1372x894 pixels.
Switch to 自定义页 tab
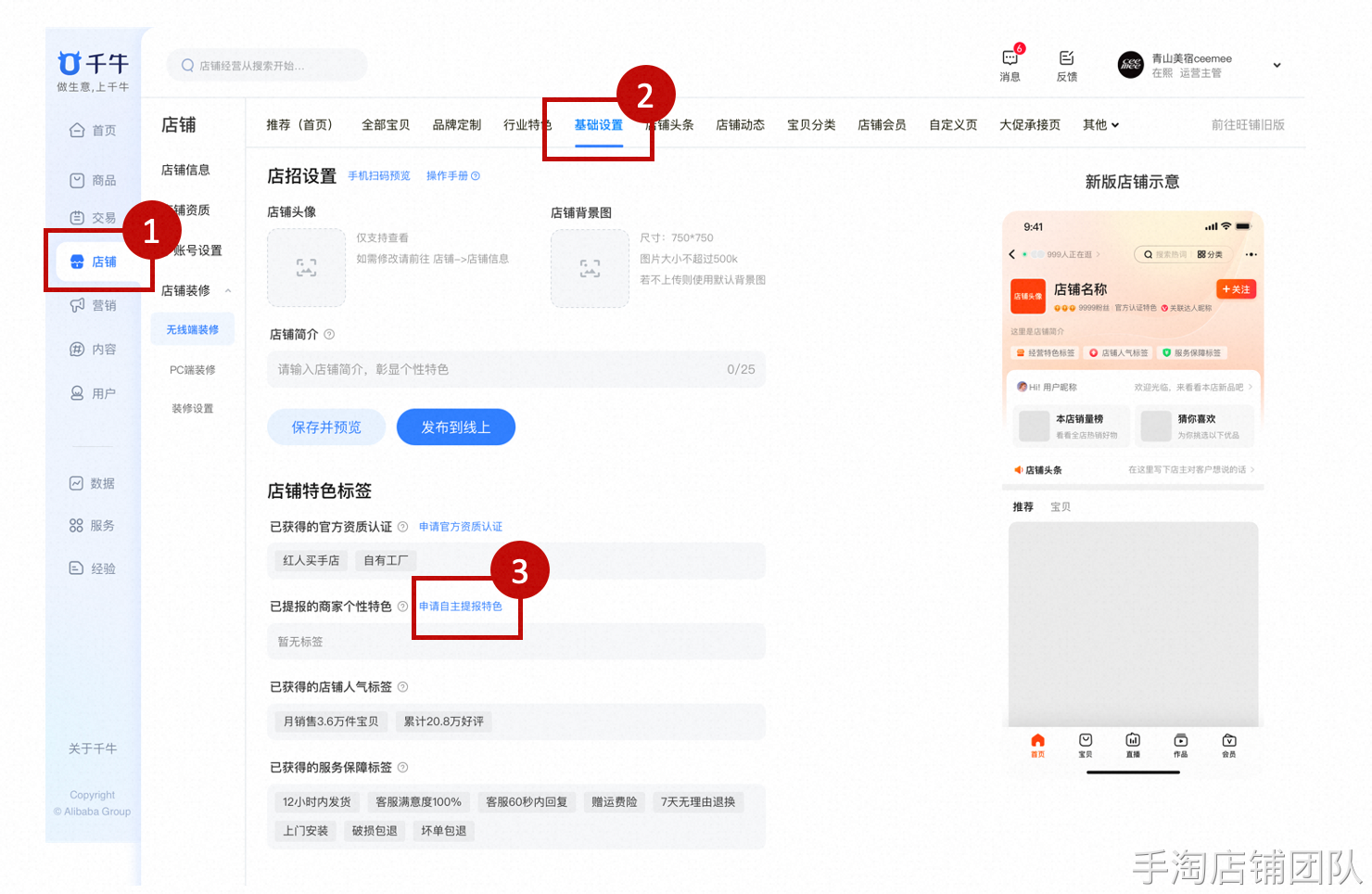tap(953, 125)
